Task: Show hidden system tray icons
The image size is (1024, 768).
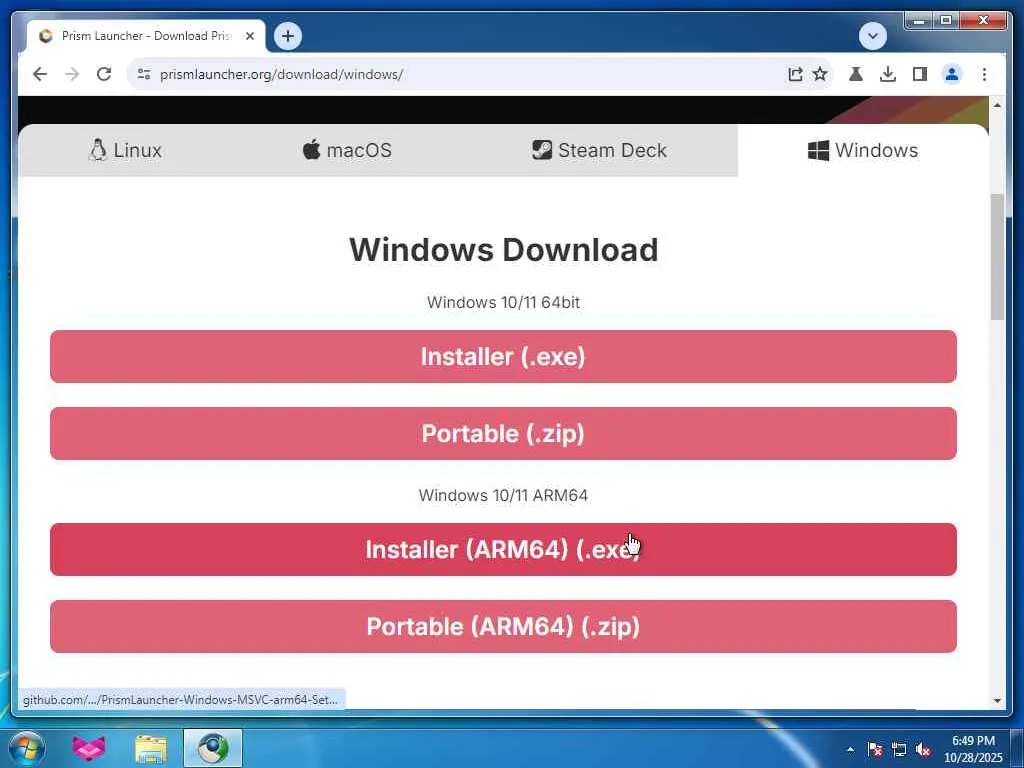Action: [850, 749]
